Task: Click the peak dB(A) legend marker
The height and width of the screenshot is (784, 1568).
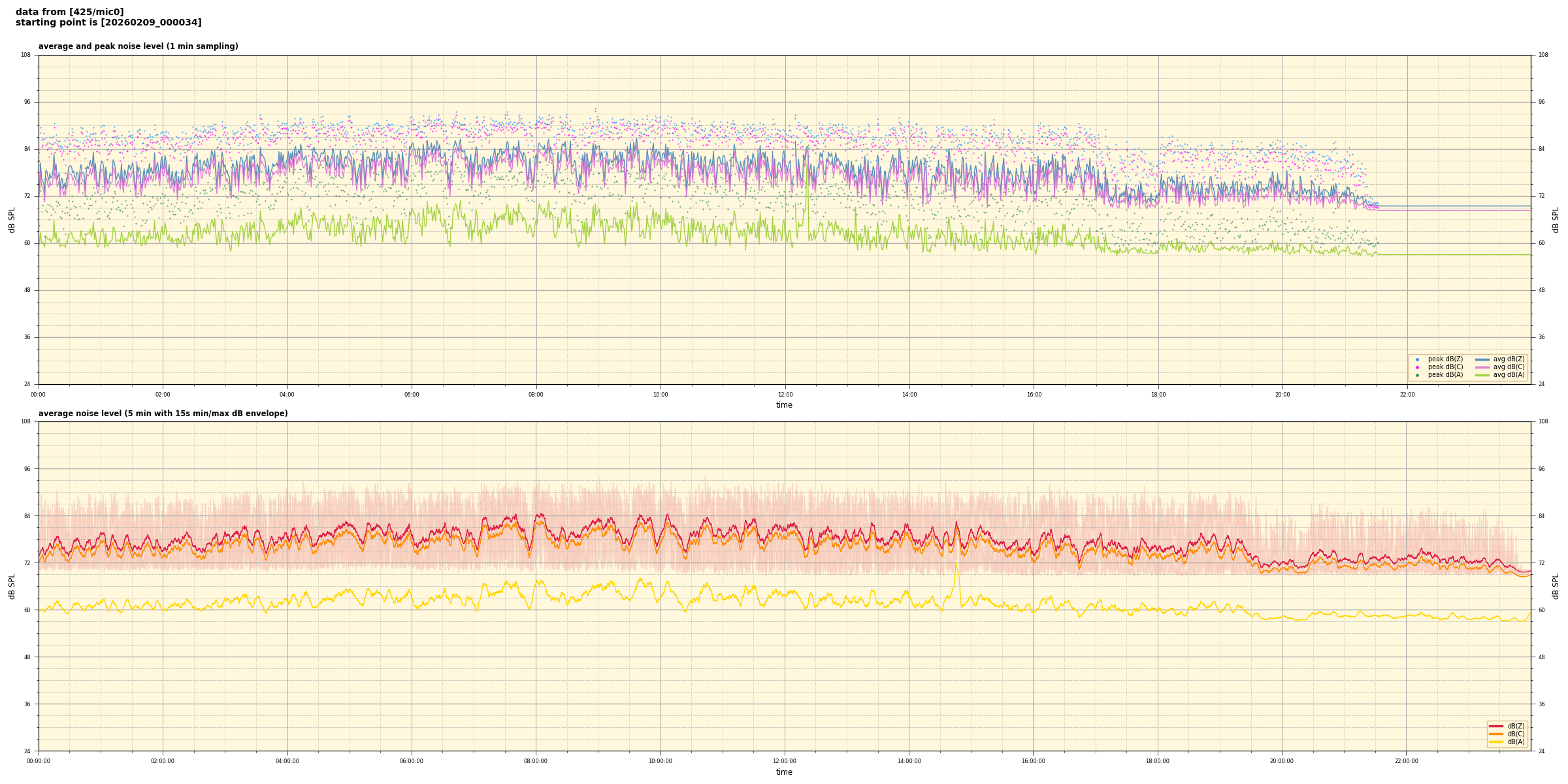Action: pos(1417,375)
